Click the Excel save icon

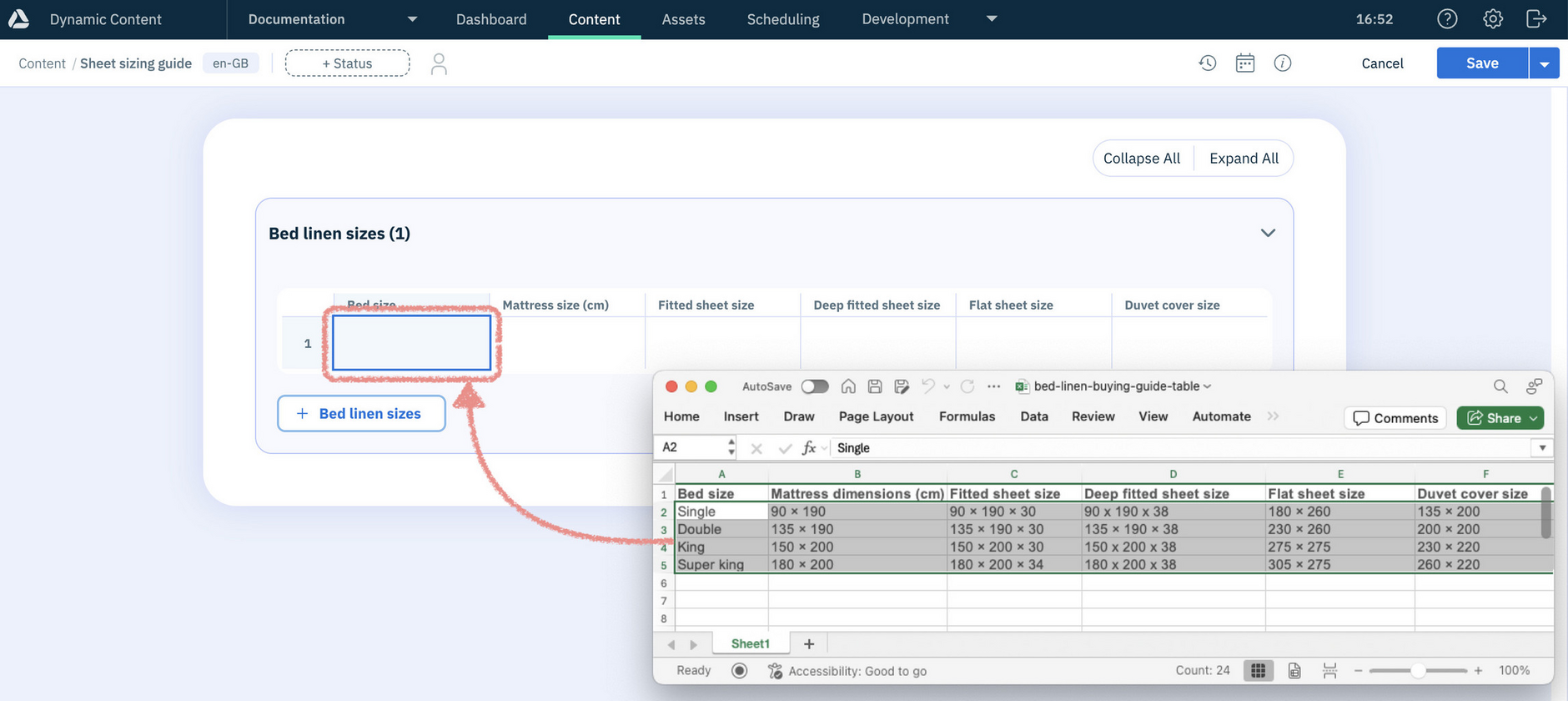coord(875,386)
